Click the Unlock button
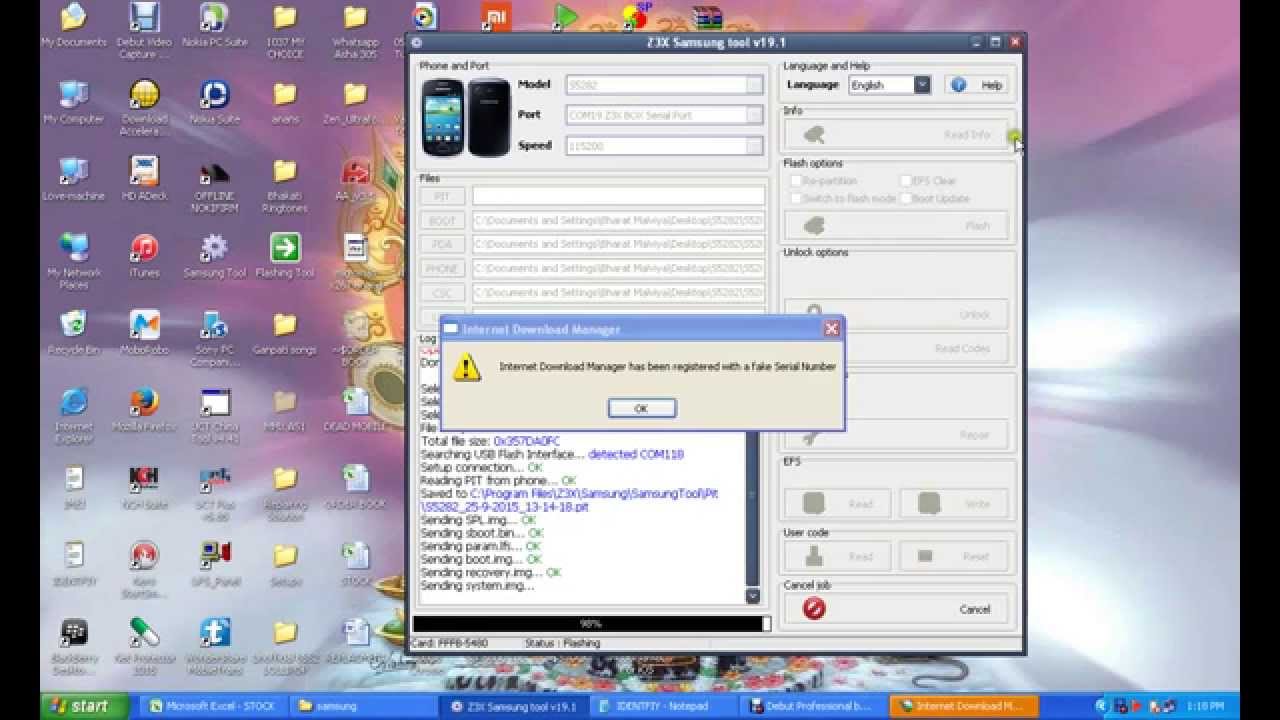 pyautogui.click(x=897, y=314)
